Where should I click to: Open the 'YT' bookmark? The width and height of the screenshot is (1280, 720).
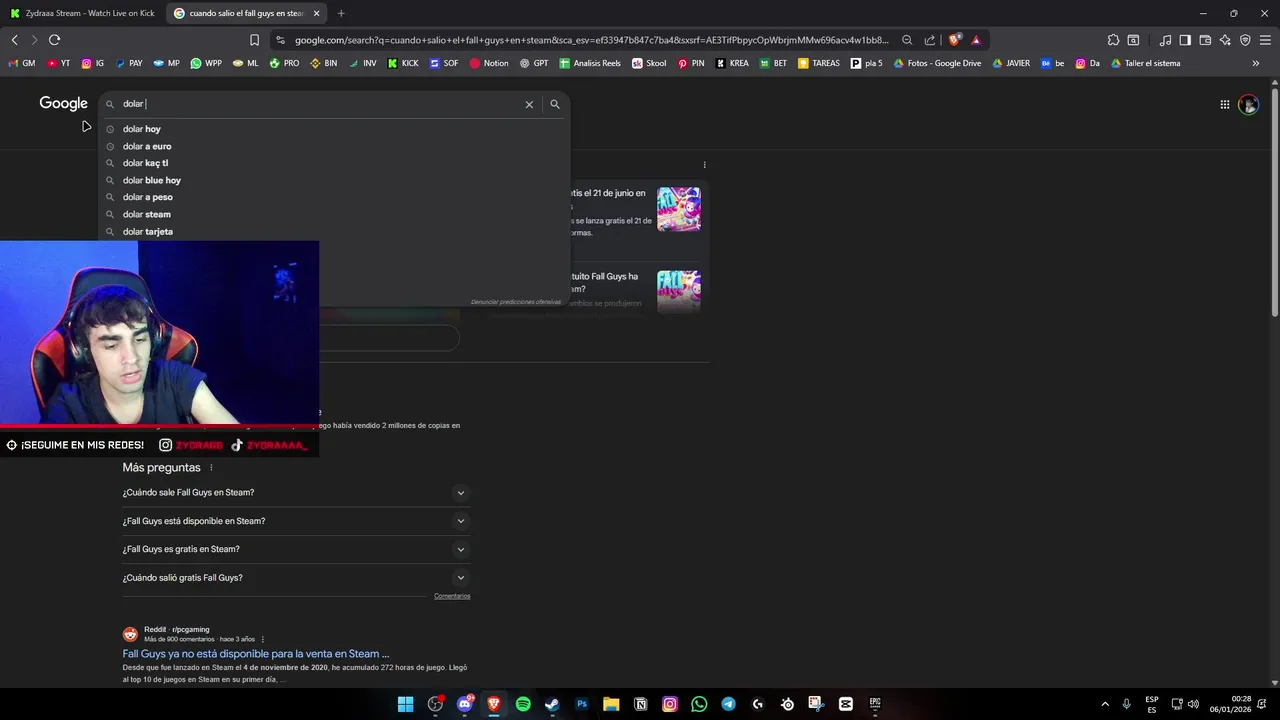pyautogui.click(x=59, y=63)
